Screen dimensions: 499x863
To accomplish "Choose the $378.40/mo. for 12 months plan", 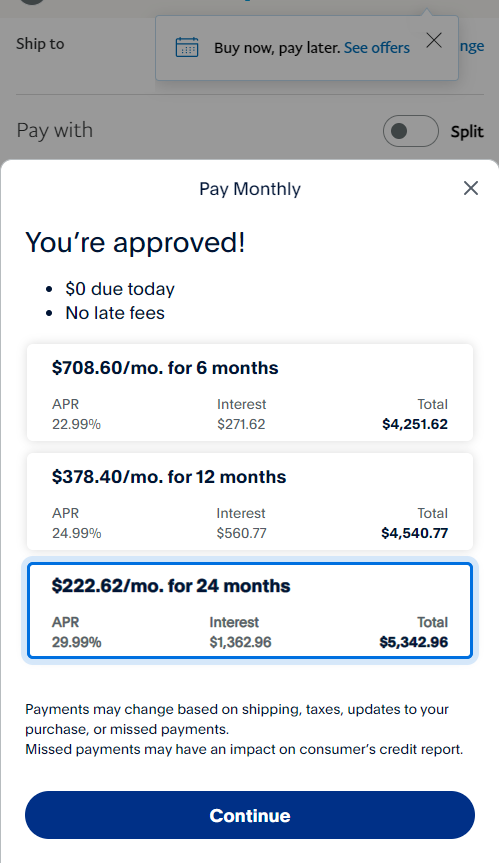I will [x=250, y=501].
